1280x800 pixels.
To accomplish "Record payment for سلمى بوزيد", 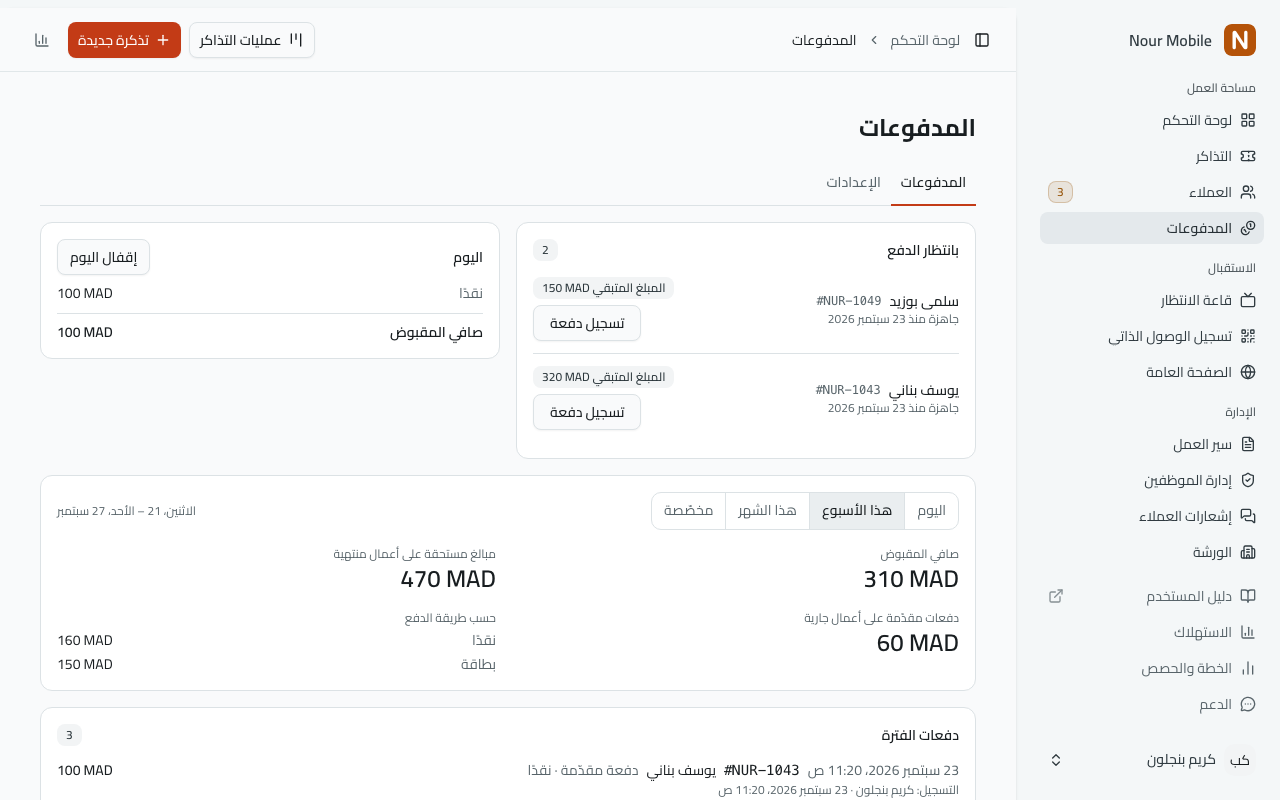I will pyautogui.click(x=587, y=323).
